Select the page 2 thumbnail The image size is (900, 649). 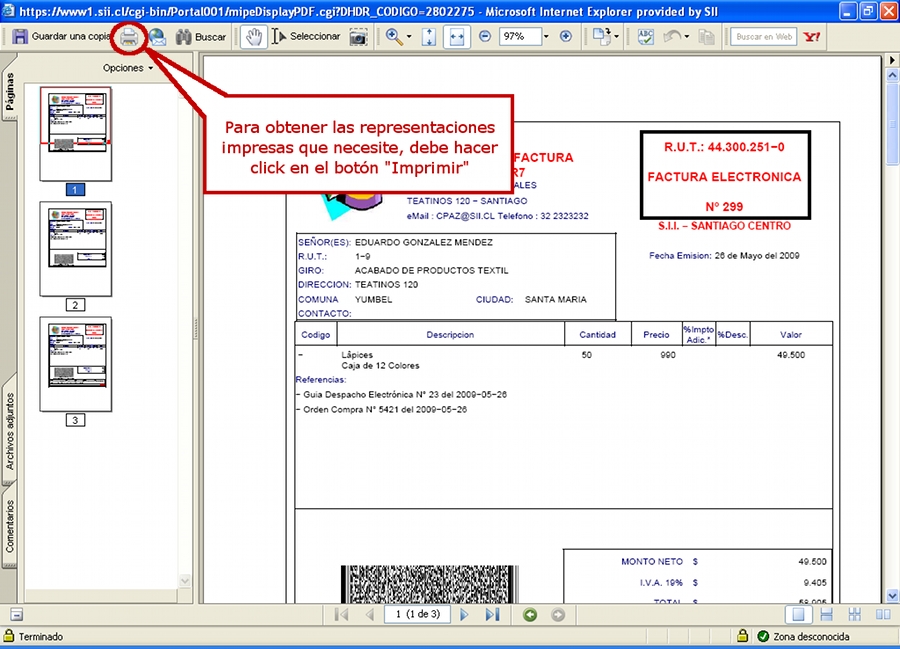point(76,249)
